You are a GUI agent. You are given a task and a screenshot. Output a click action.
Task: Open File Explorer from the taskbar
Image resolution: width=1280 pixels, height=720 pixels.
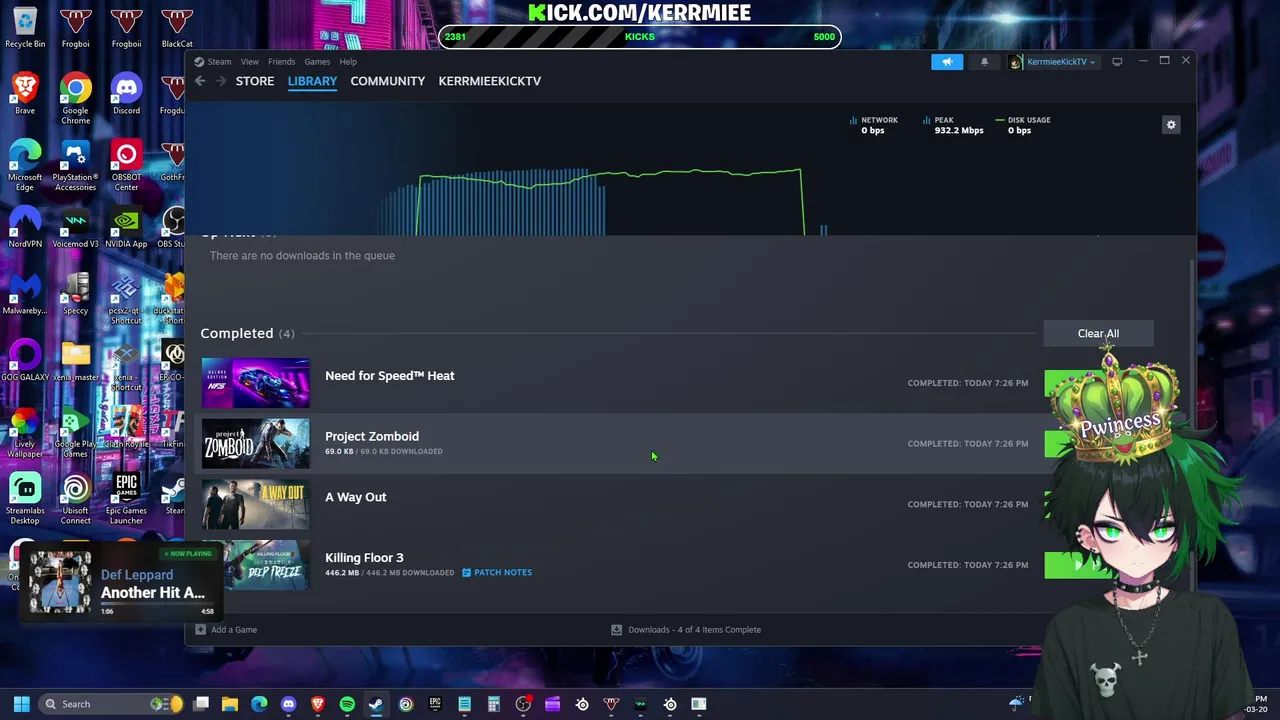pyautogui.click(x=230, y=704)
